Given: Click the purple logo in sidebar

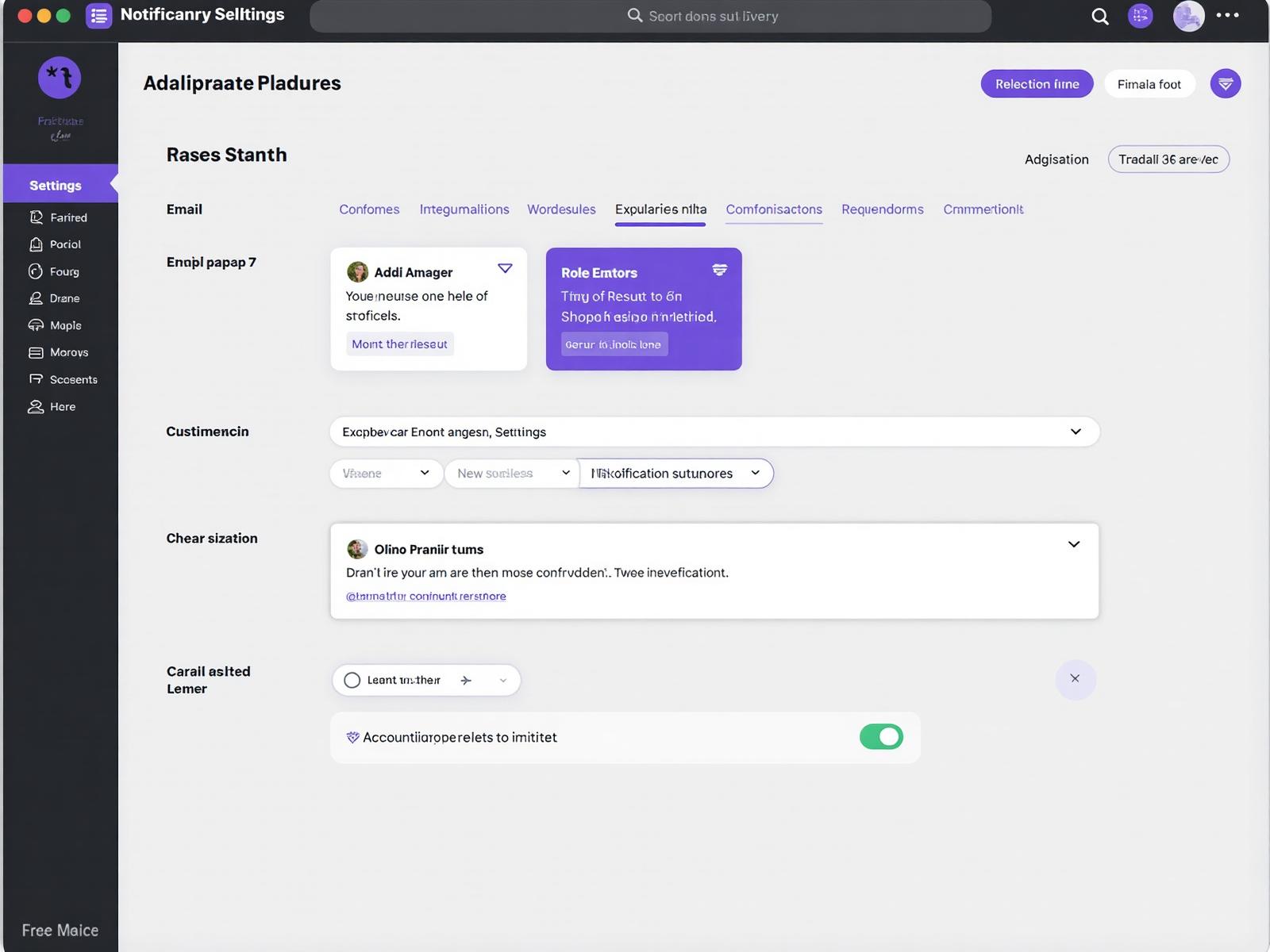Looking at the screenshot, I should click(60, 77).
